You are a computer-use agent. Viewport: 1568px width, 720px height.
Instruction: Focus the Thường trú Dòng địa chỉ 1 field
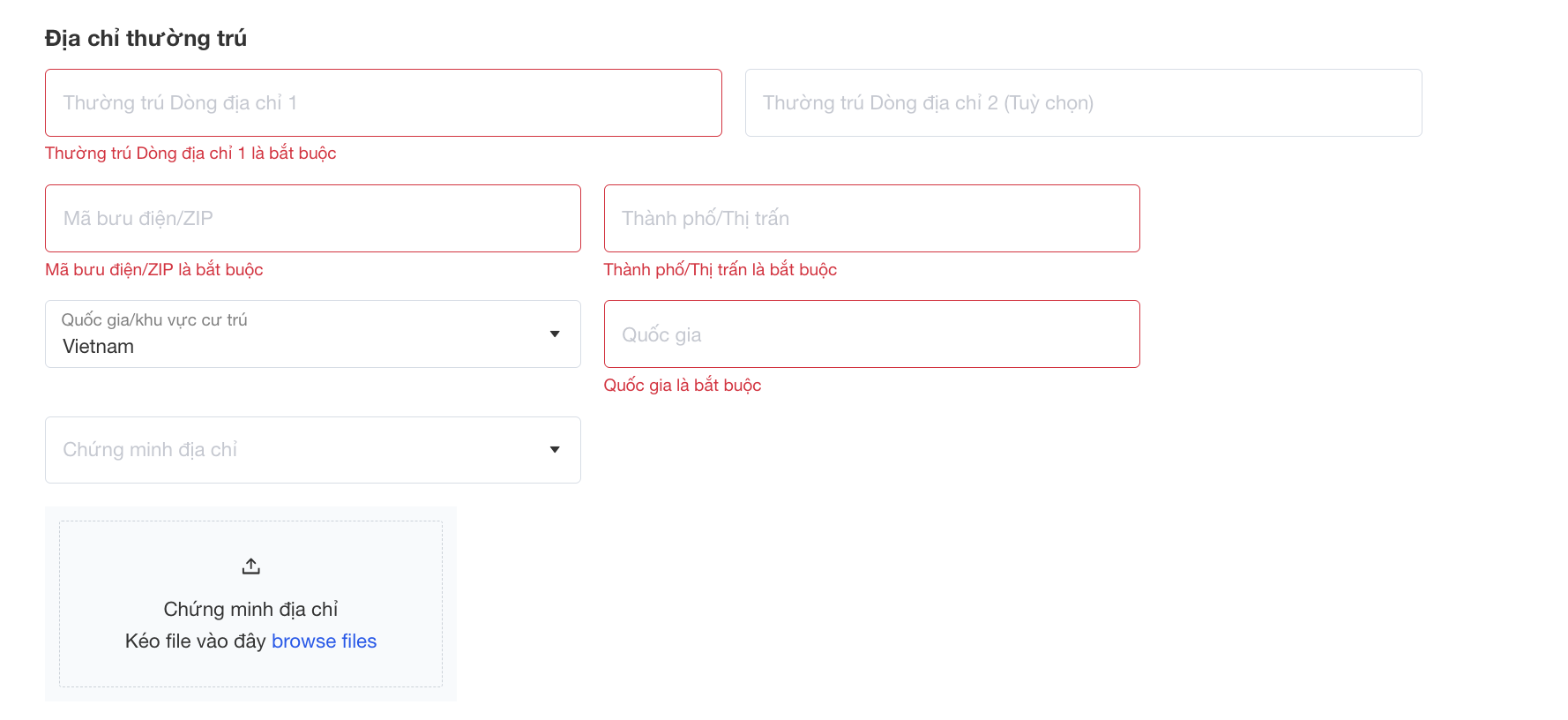pyautogui.click(x=383, y=103)
